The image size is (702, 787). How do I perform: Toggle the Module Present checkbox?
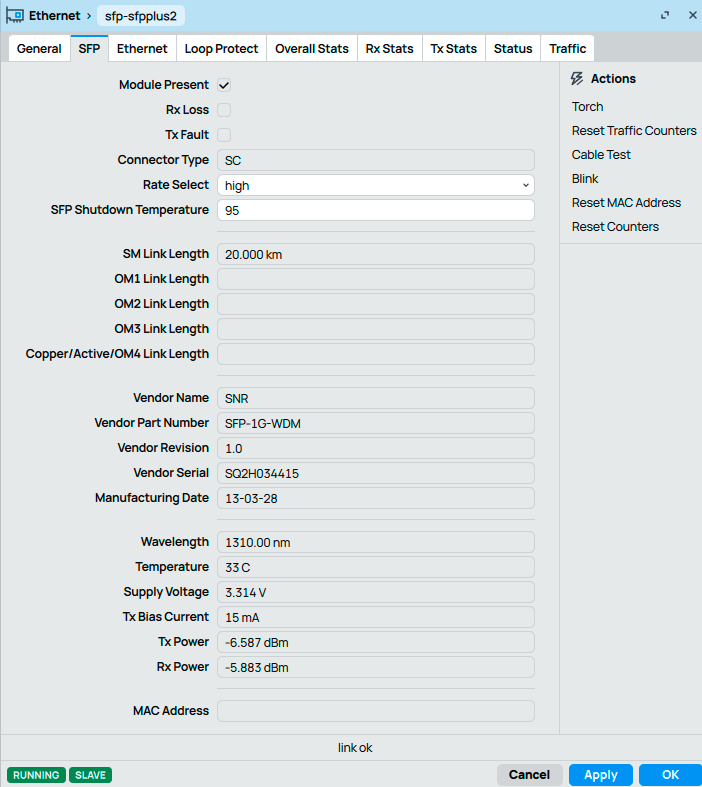224,85
